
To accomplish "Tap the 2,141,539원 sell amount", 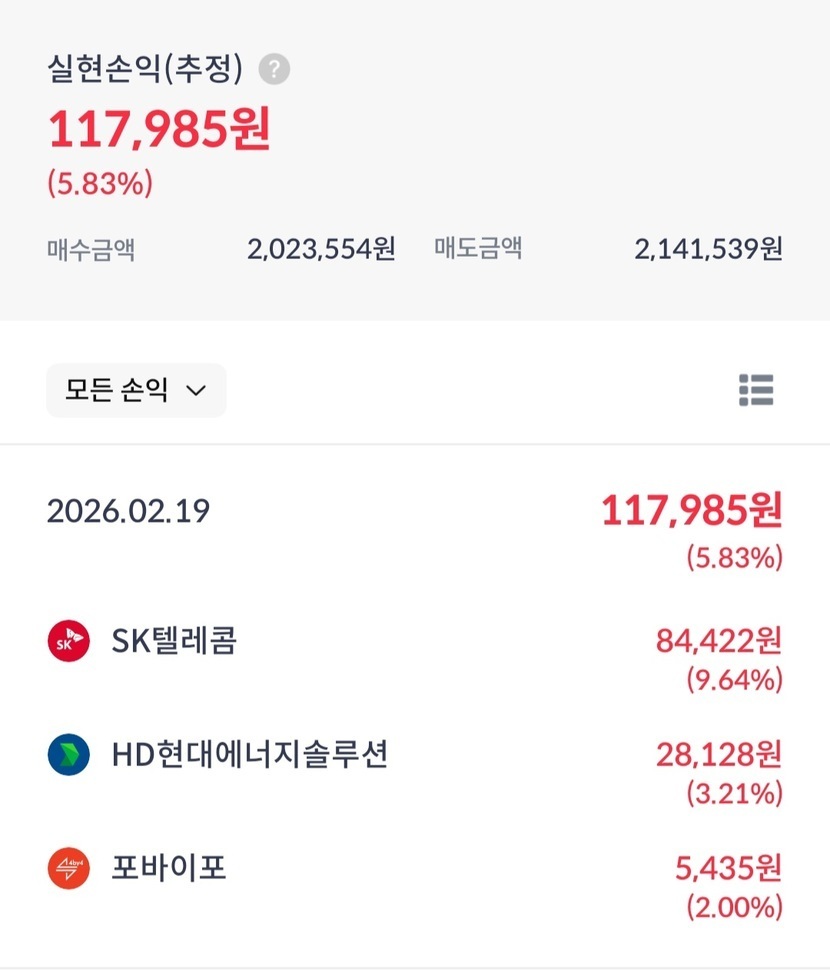I will [708, 249].
